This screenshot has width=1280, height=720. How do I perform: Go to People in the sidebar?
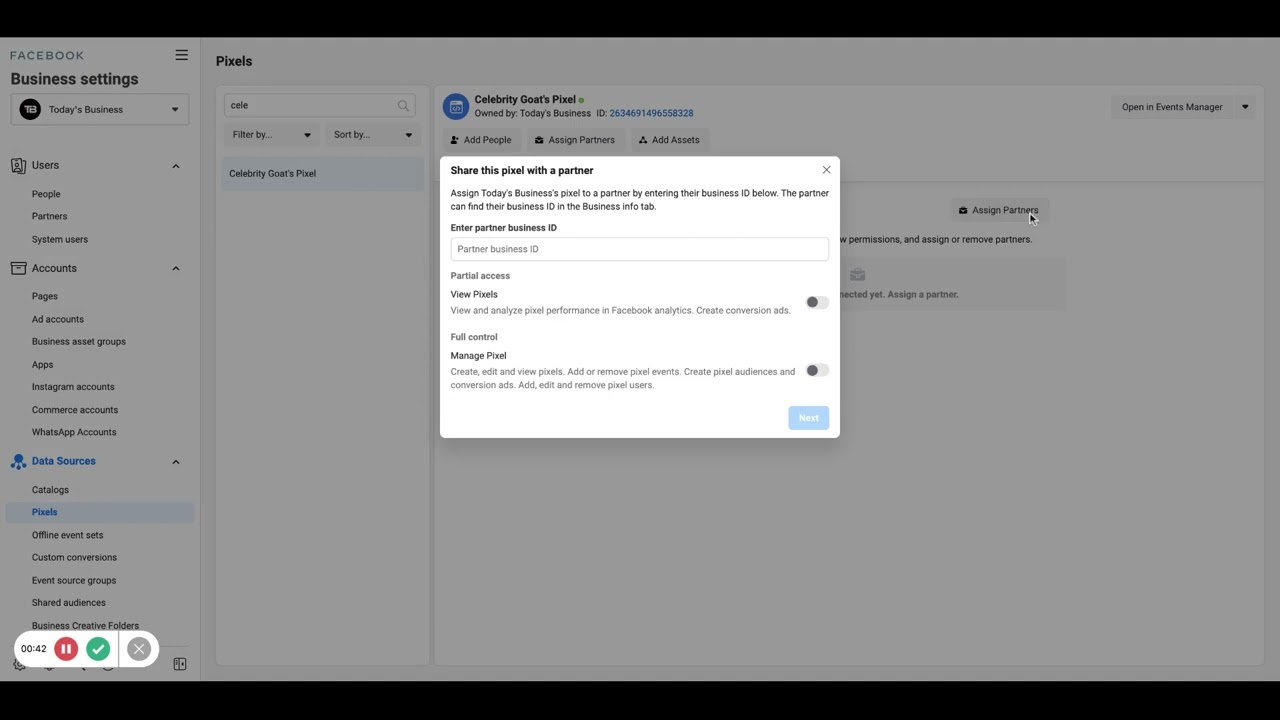point(46,194)
